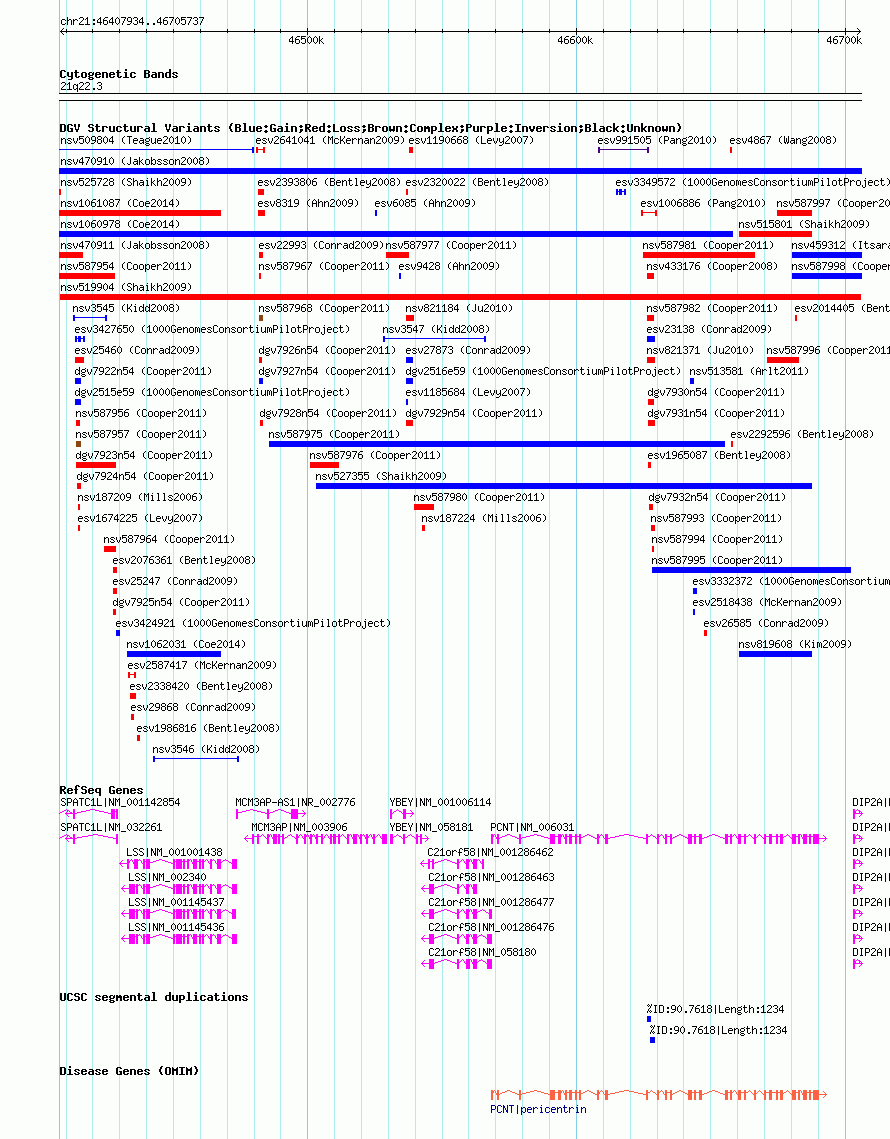Click UCSC segmental duplications track title
890x1139 pixels.
point(153,997)
